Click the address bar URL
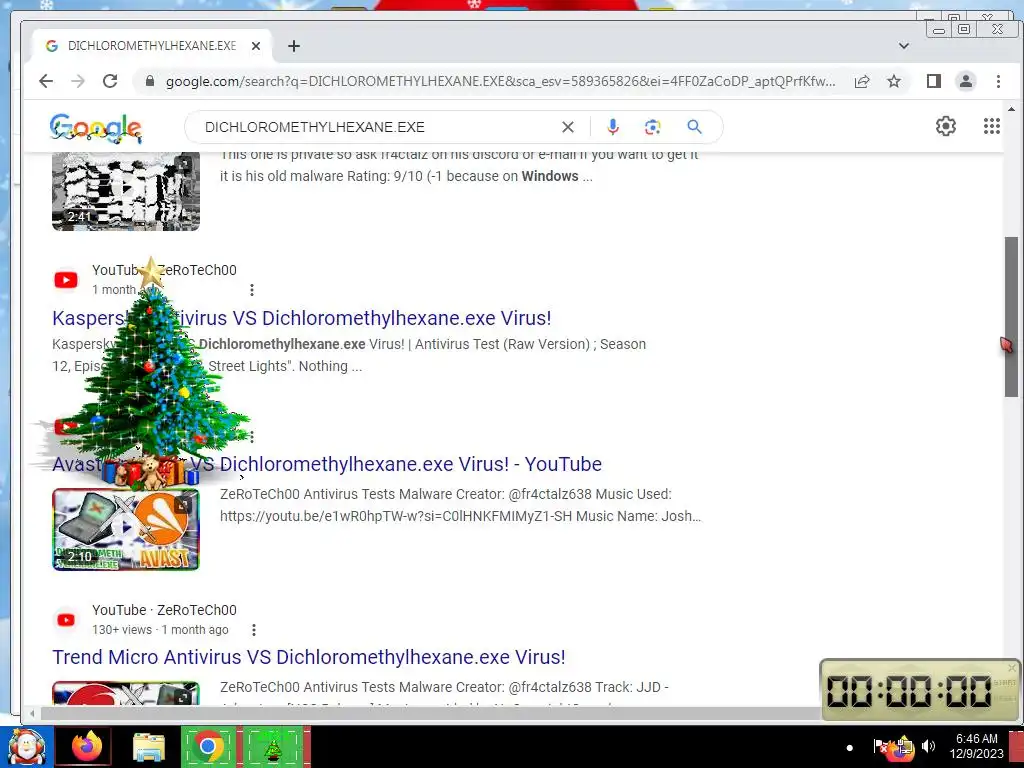1024x768 pixels. (500, 81)
